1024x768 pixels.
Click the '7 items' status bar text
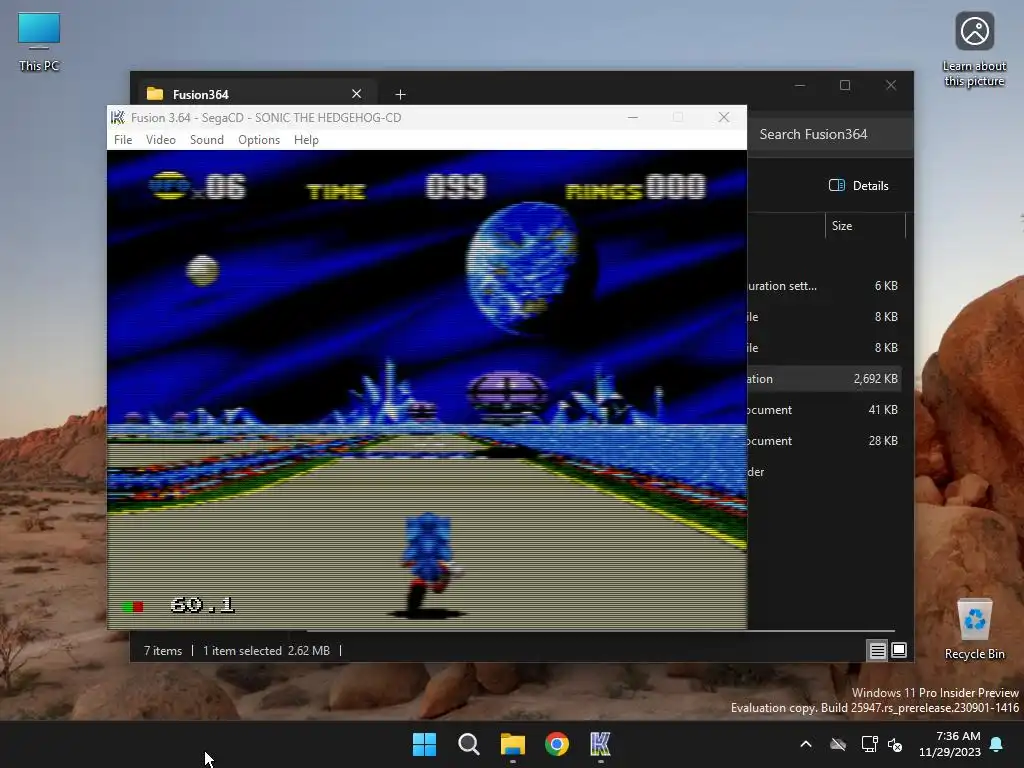[163, 650]
